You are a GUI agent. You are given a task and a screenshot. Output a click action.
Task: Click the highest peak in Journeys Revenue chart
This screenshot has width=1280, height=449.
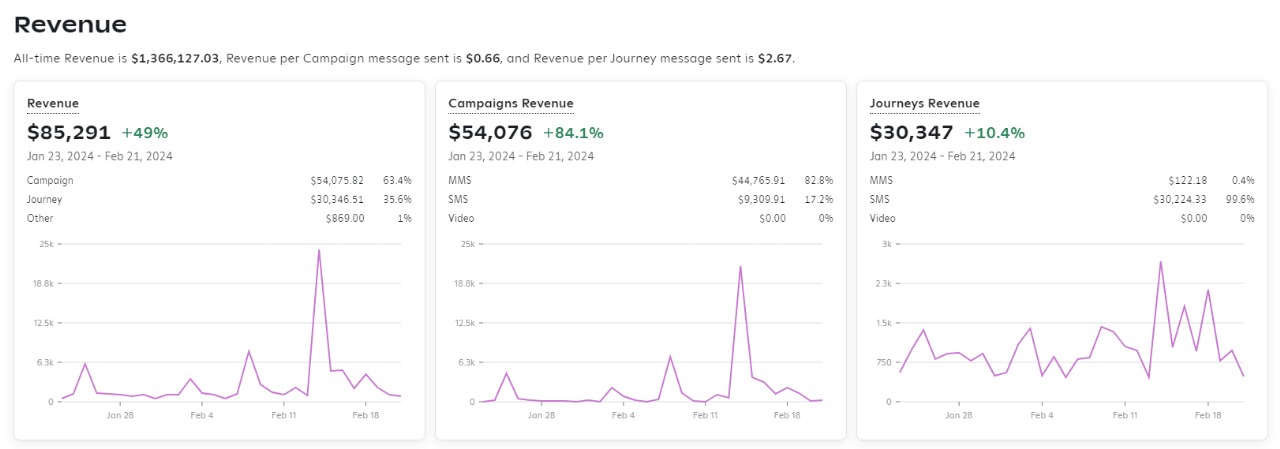click(x=1160, y=261)
